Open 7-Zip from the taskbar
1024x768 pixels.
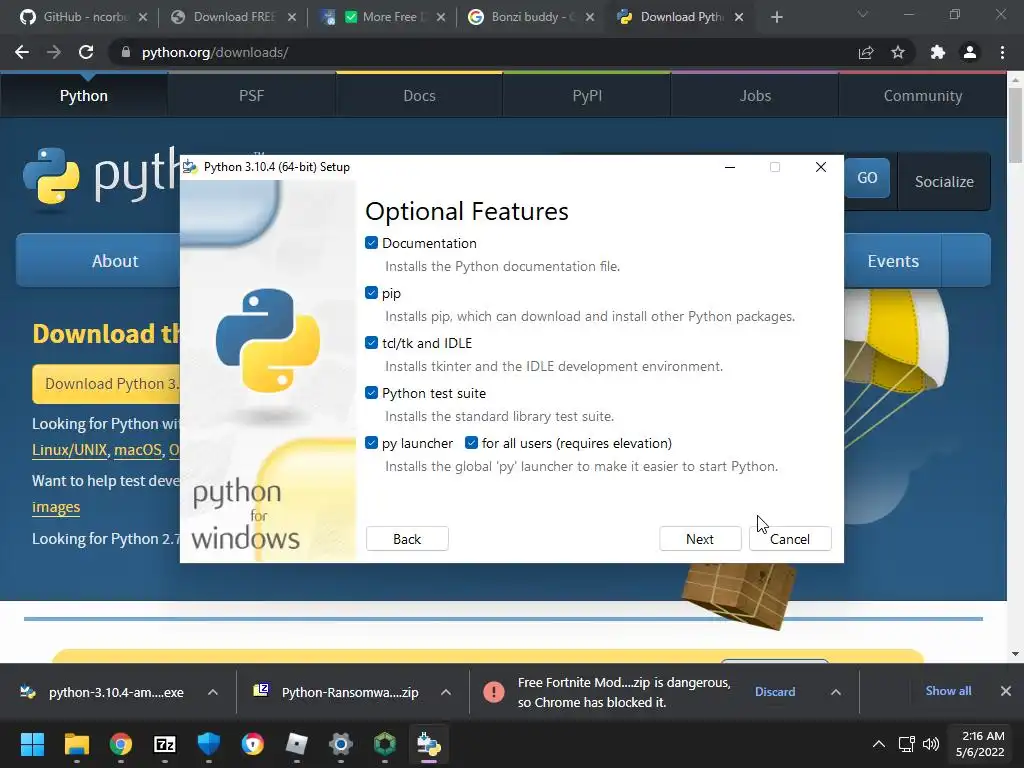point(165,744)
